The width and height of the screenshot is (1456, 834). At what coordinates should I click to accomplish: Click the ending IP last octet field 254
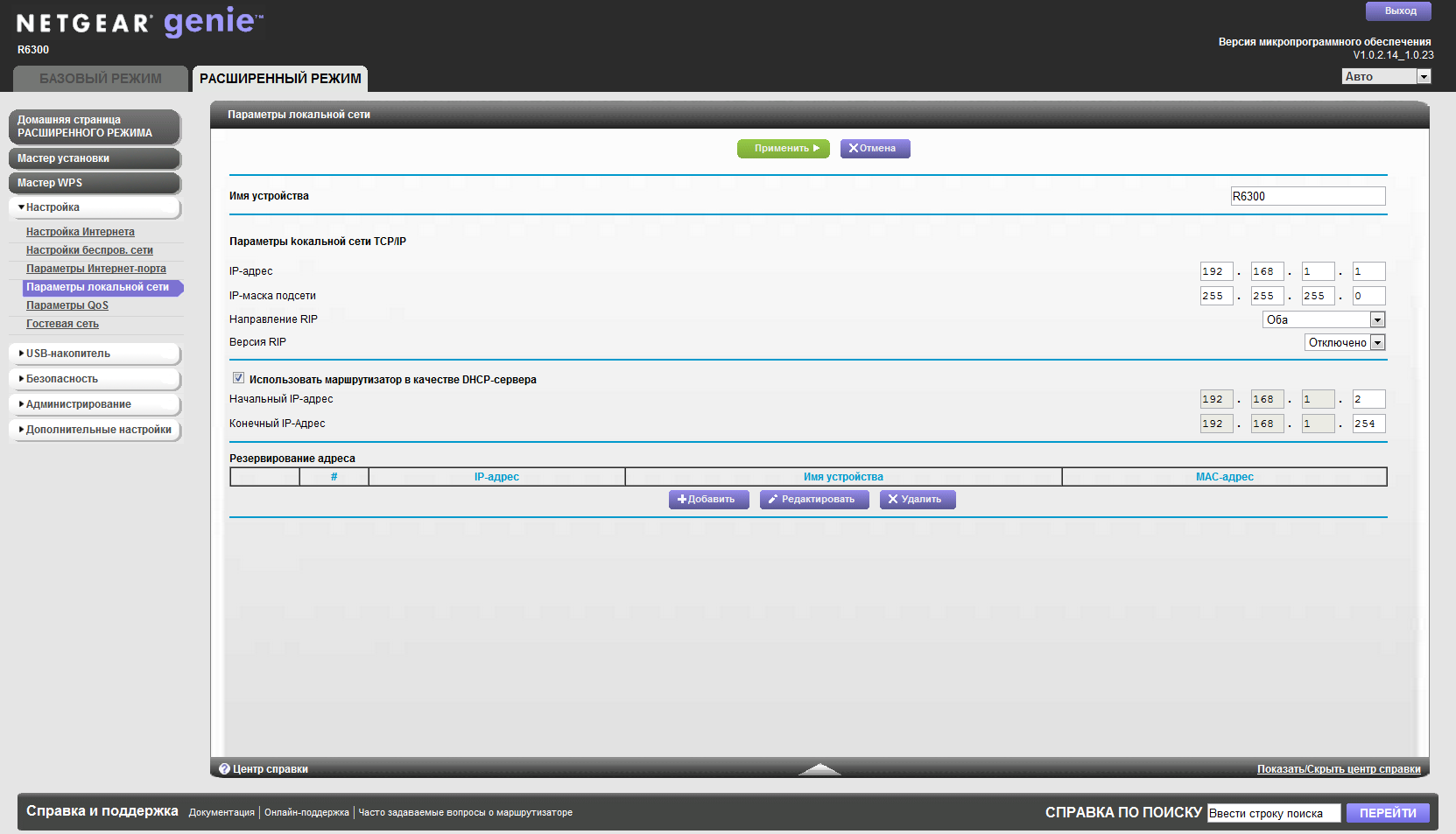click(1369, 424)
